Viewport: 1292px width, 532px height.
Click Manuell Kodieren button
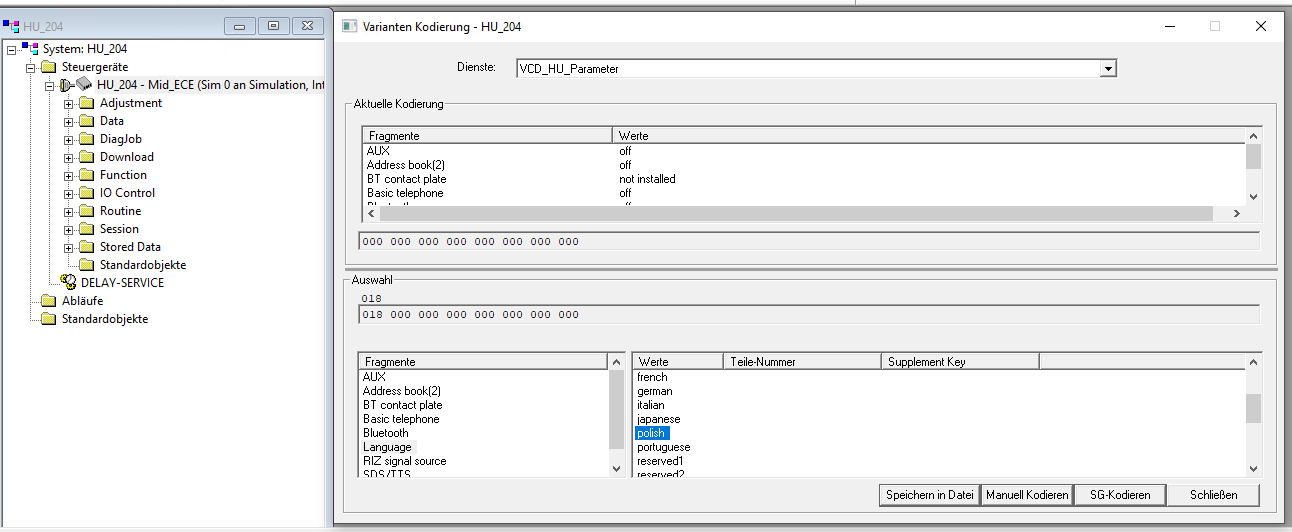pos(1026,495)
